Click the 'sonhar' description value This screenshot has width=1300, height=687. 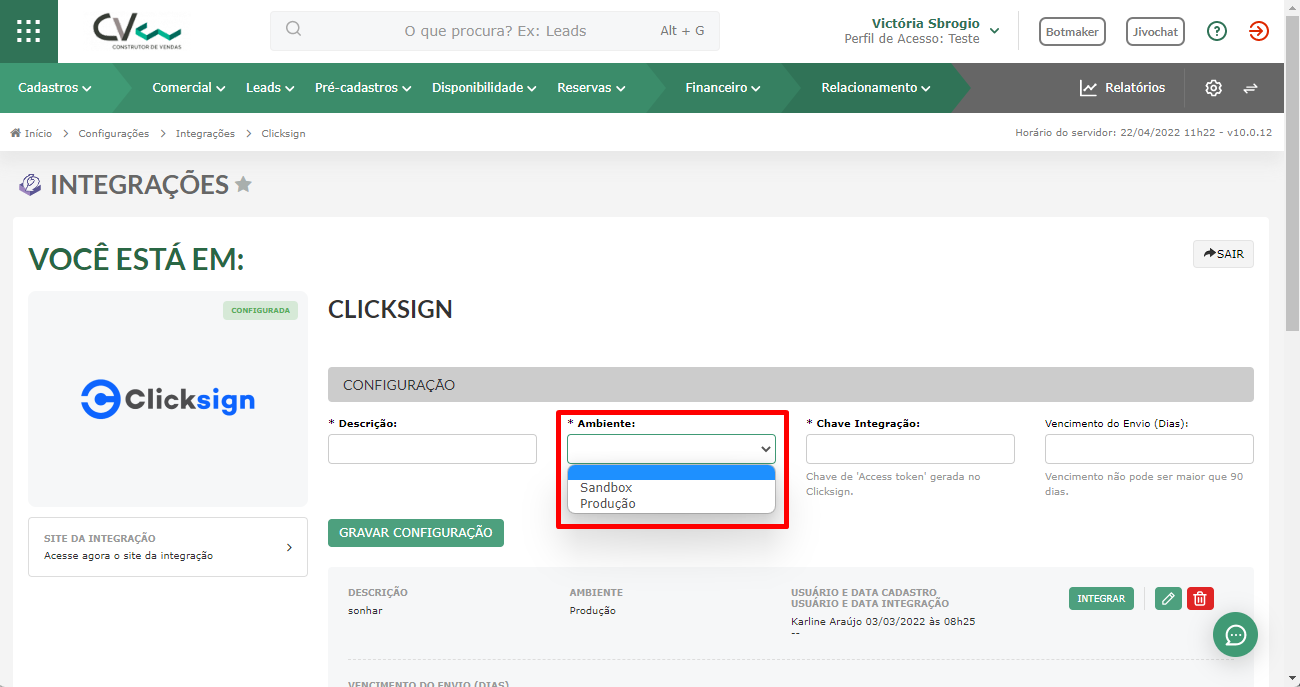pos(365,610)
